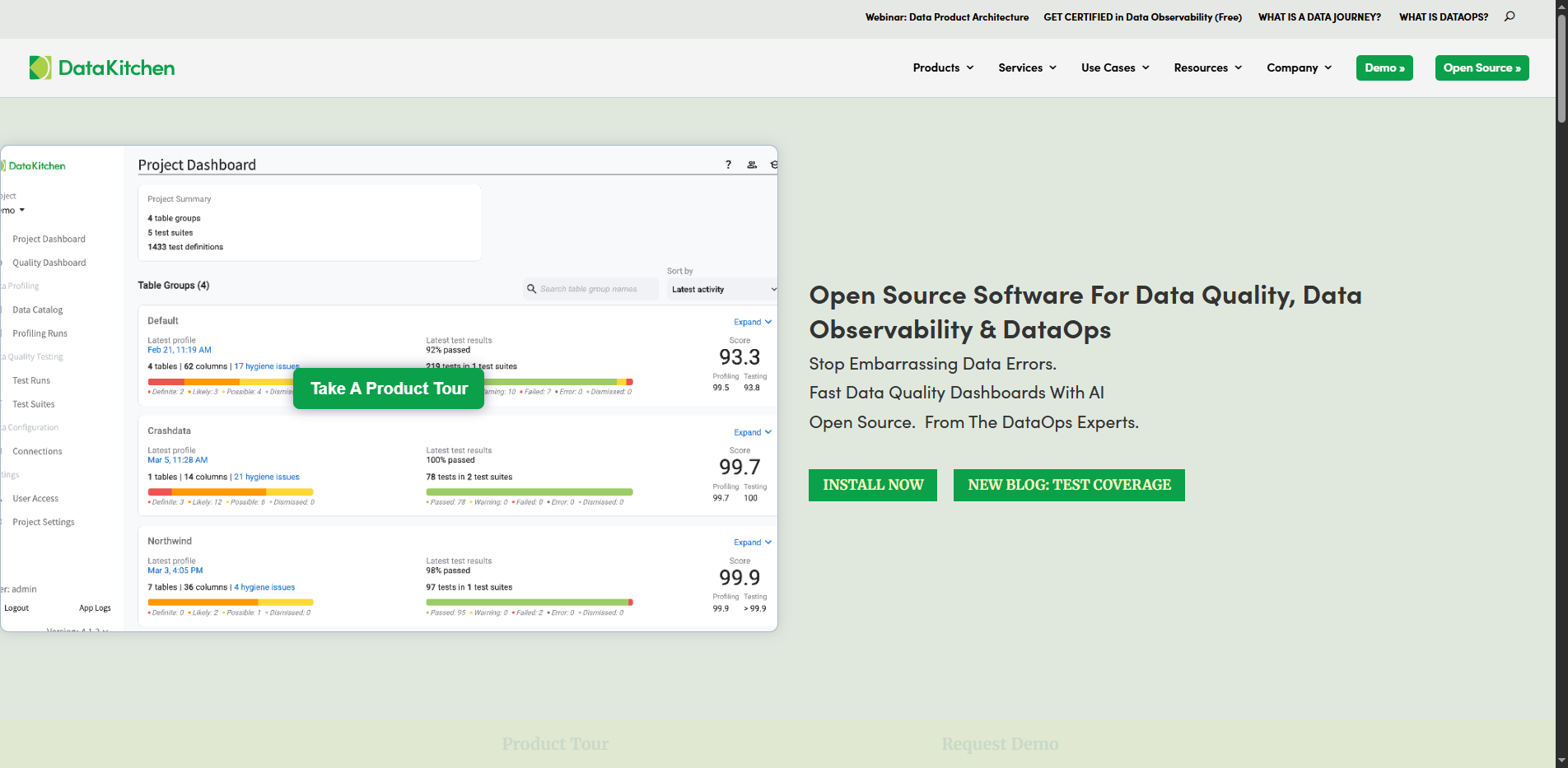Click the 99.9 score for Northwind
The width and height of the screenshot is (1568, 768).
click(740, 578)
